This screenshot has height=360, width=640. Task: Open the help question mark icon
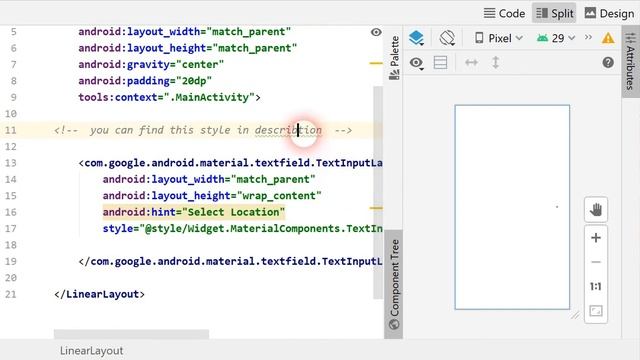point(608,62)
